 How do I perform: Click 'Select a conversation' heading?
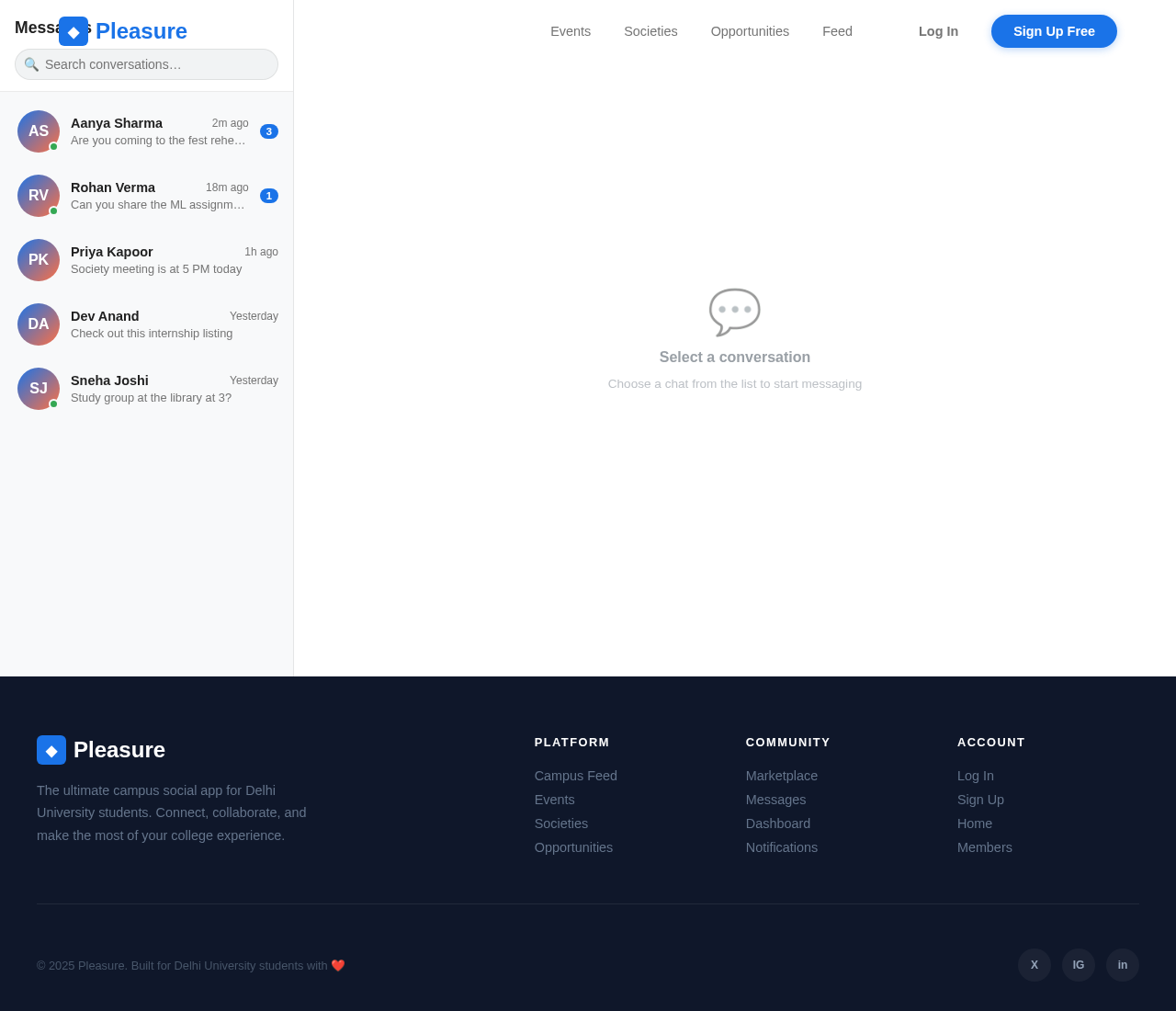[x=735, y=358]
